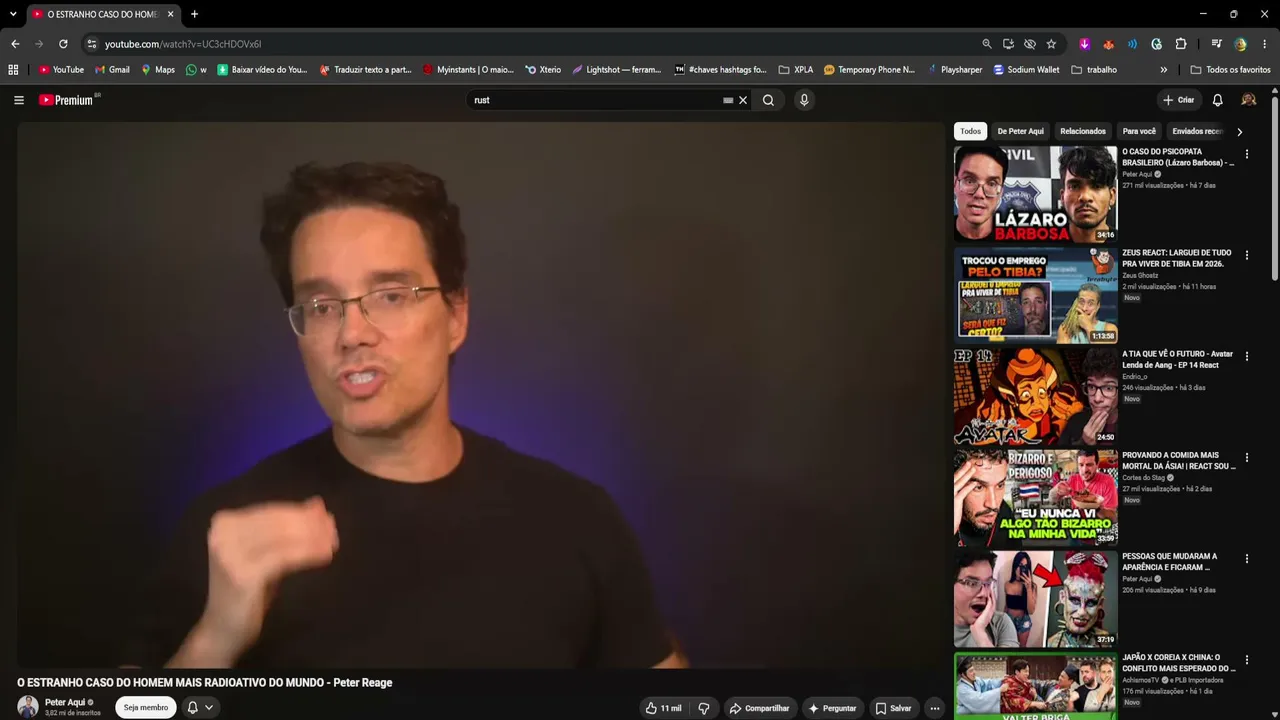Pause the video by clicking the player
The width and height of the screenshot is (1280, 720).
click(x=480, y=395)
